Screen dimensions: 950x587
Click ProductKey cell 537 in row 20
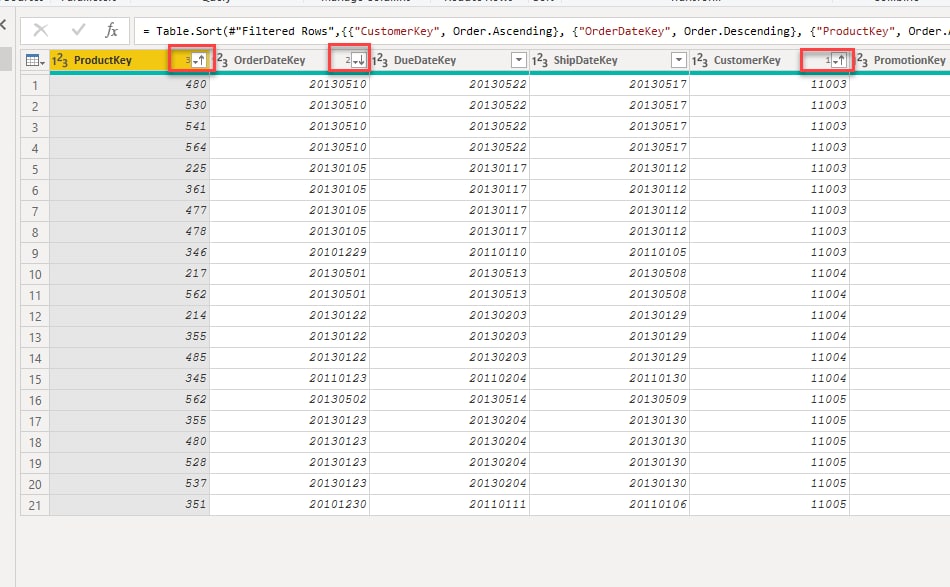pos(130,483)
